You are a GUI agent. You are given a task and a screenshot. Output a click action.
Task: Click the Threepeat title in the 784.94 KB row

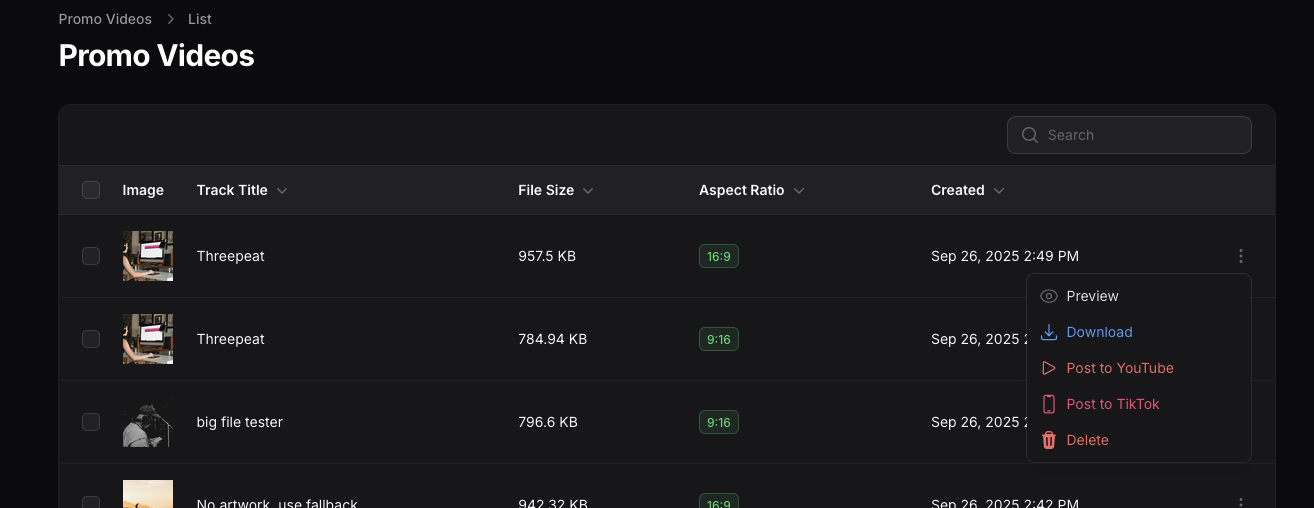[x=231, y=339]
